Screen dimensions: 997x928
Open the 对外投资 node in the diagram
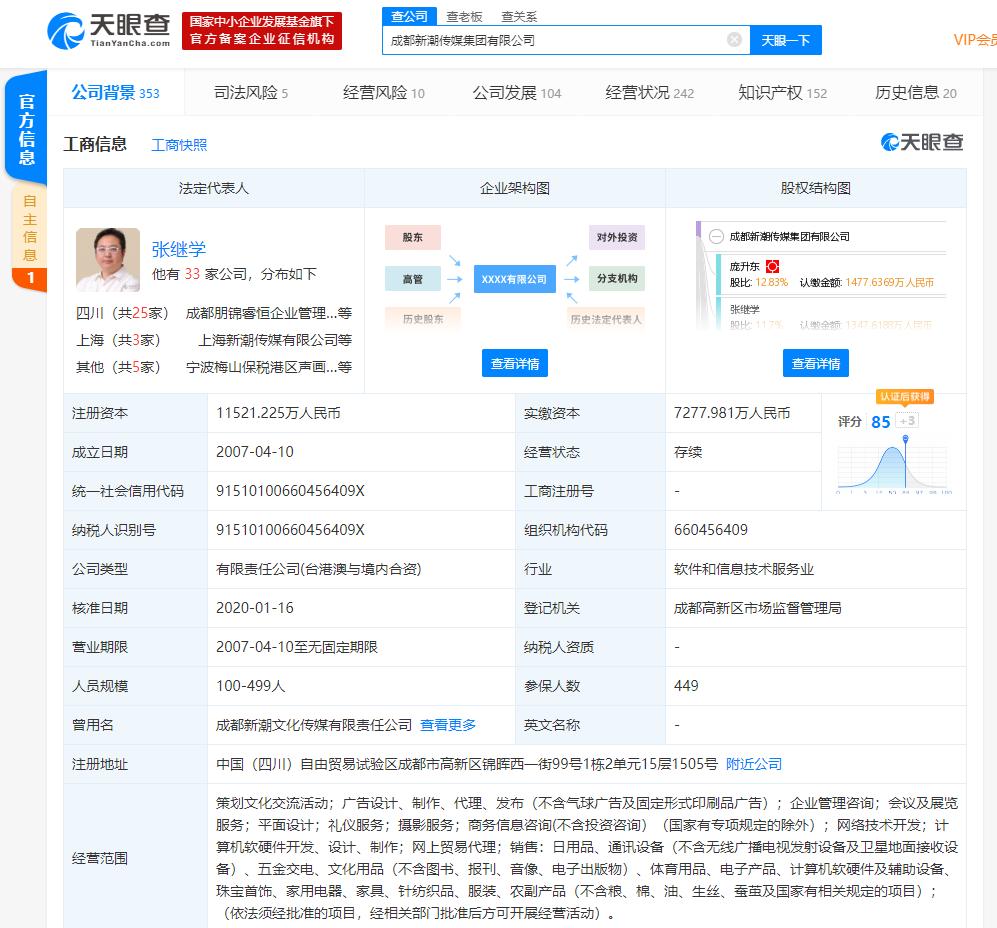click(617, 237)
